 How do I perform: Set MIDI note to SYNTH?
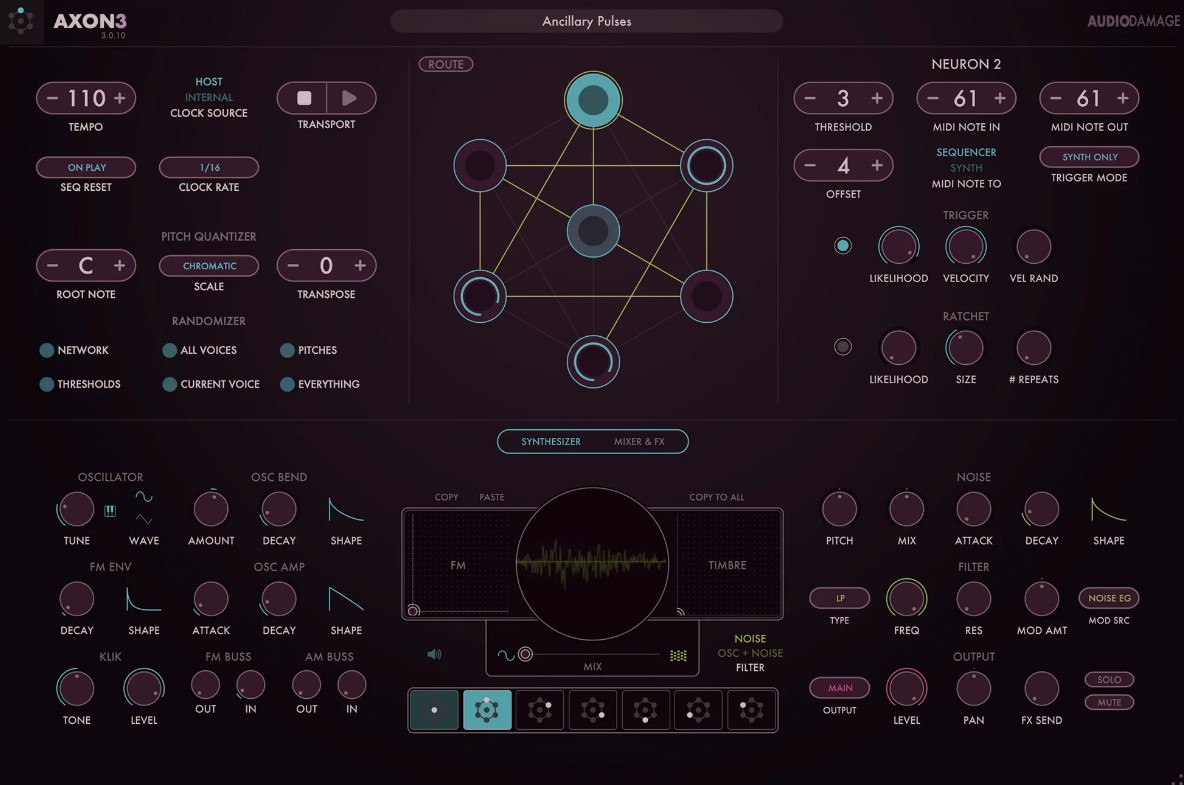point(967,168)
